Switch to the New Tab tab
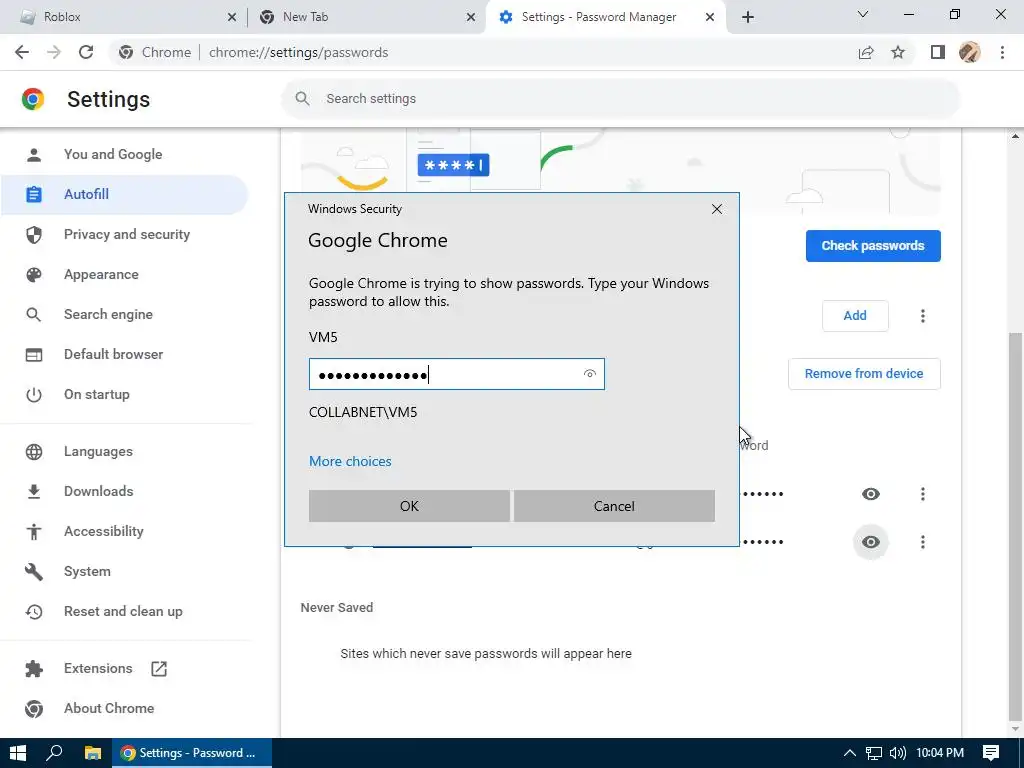 click(x=367, y=17)
